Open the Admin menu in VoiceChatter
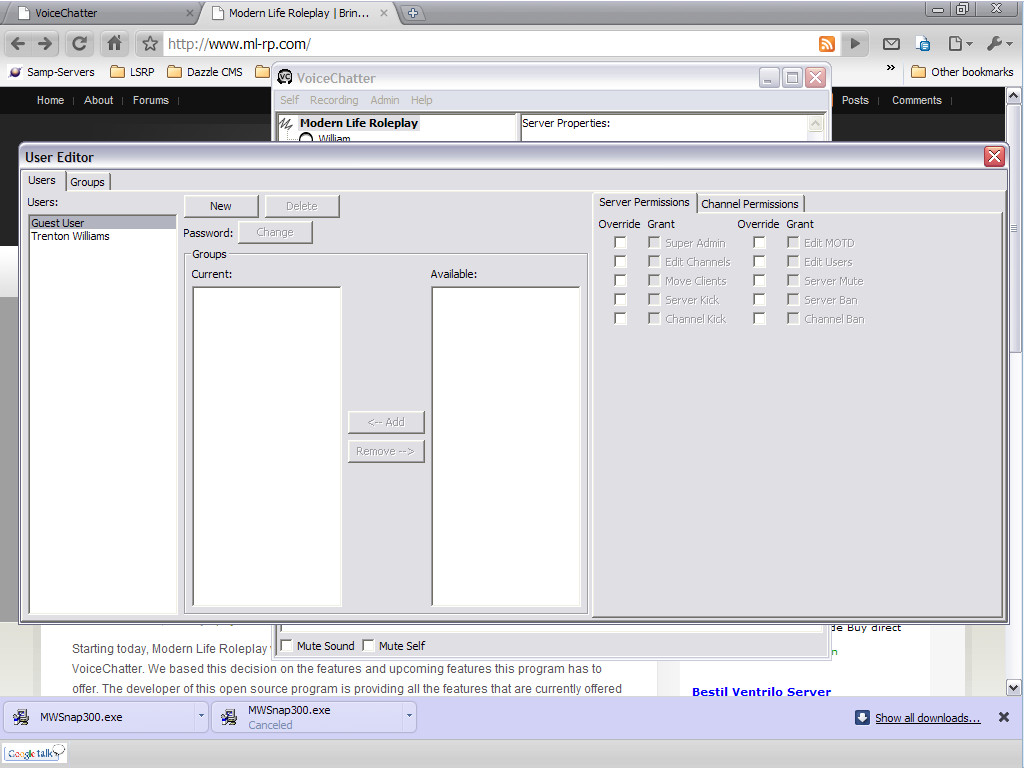The image size is (1024, 768). coord(385,100)
